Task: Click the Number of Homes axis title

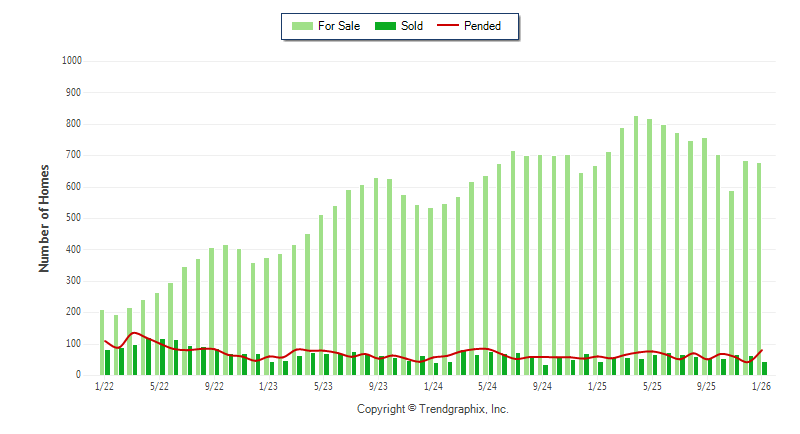Action: 44,218
